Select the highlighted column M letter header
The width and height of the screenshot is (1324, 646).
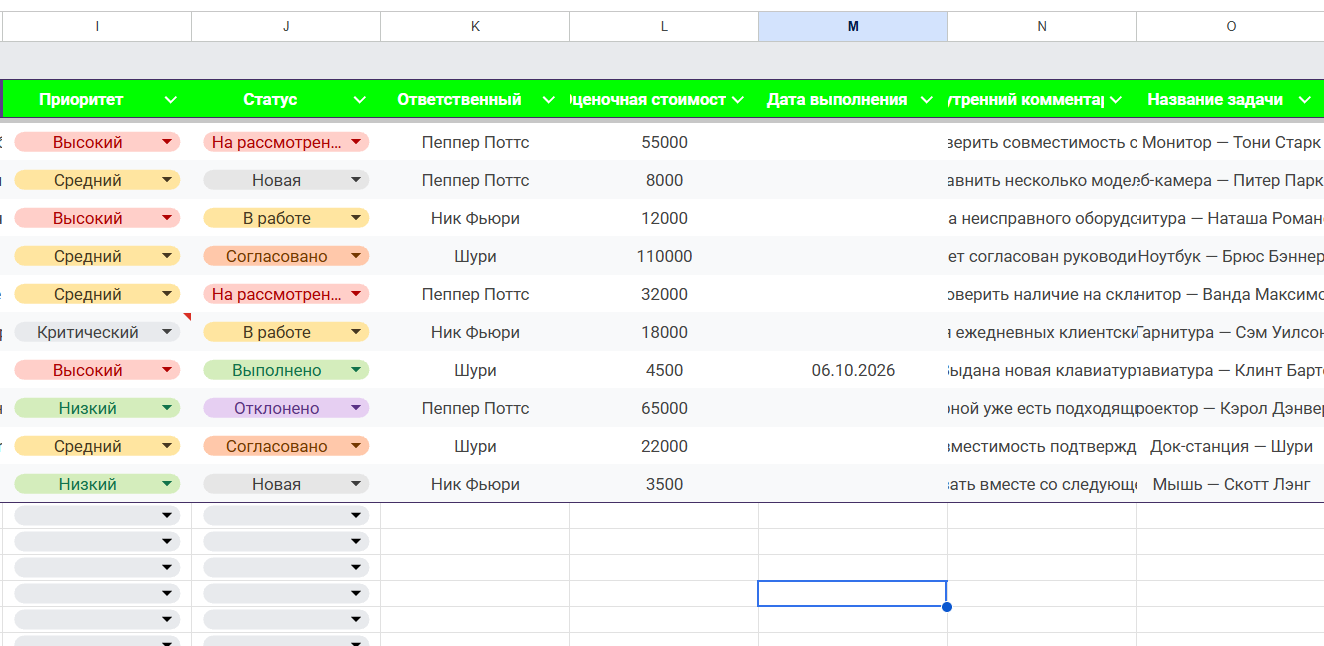853,27
